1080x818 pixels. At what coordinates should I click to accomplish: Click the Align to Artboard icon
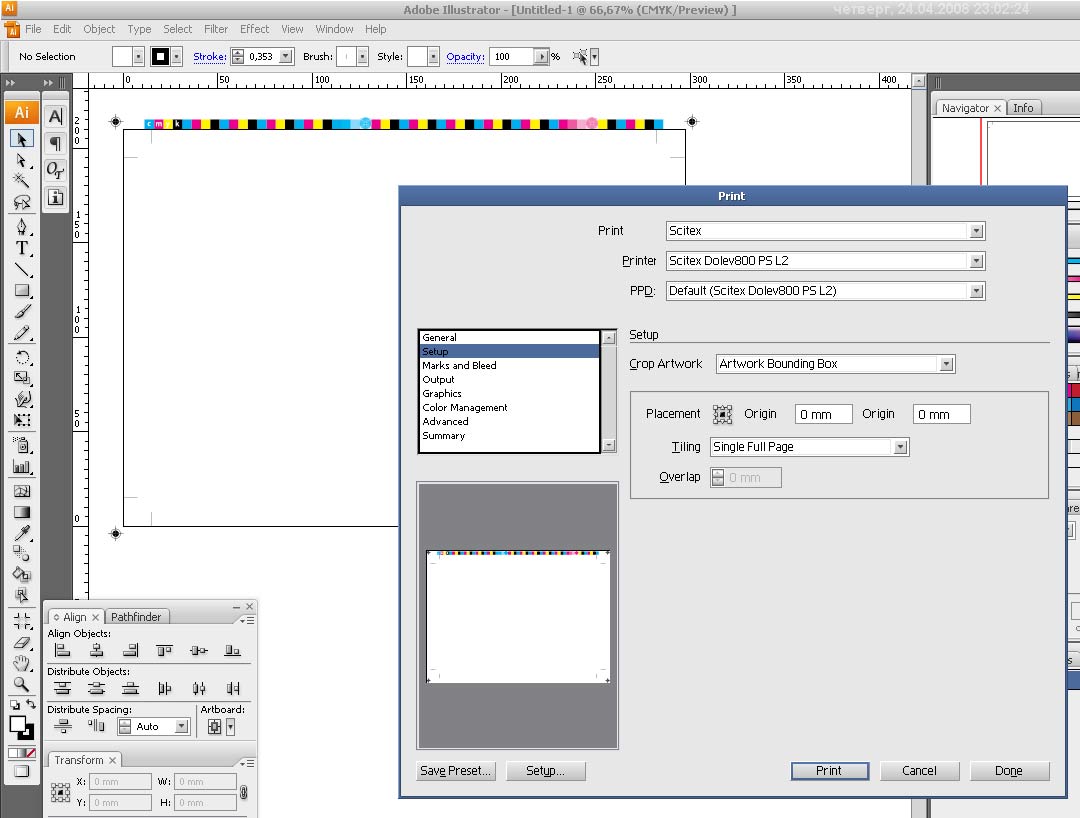[214, 726]
